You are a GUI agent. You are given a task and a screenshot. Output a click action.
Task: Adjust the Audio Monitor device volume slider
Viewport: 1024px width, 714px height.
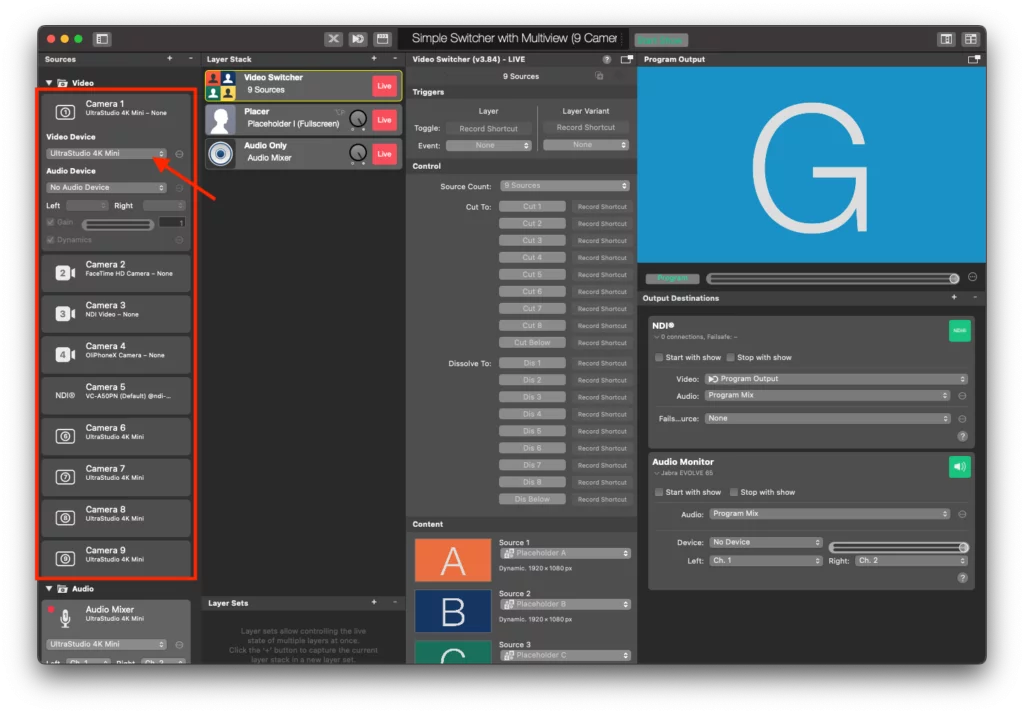(x=899, y=547)
